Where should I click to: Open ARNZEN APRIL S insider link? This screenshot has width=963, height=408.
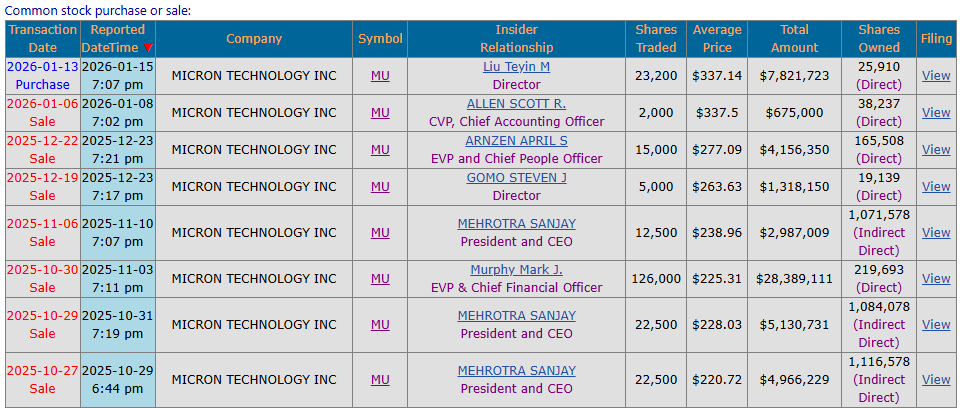coord(517,140)
